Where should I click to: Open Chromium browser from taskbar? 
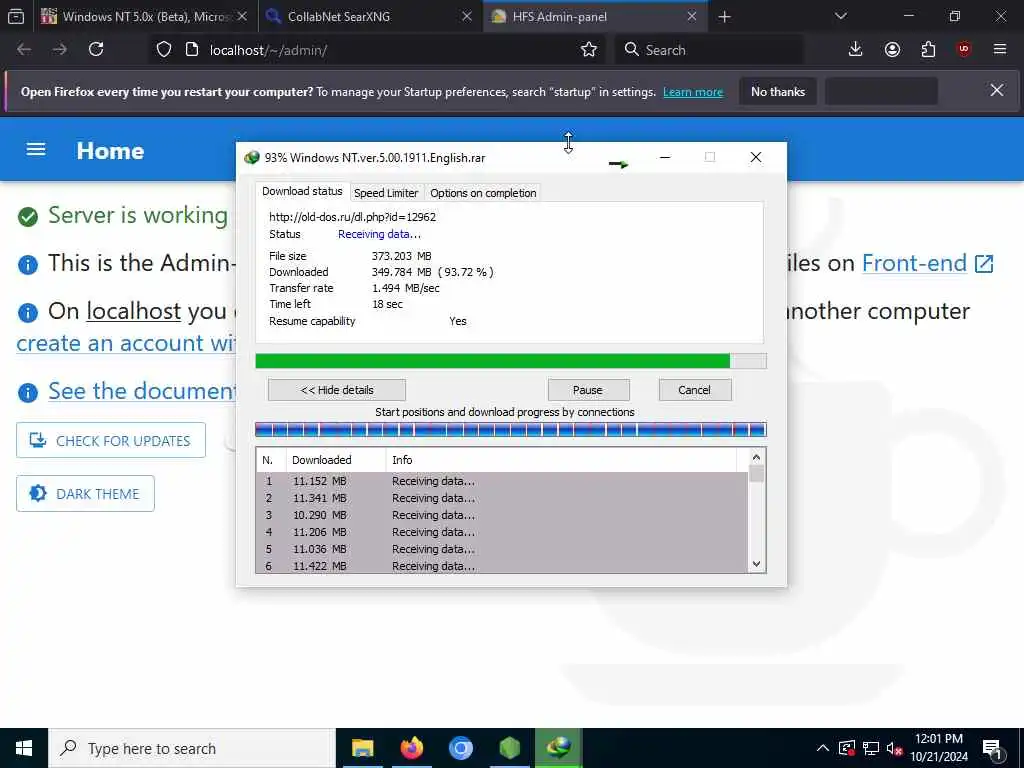tap(460, 748)
